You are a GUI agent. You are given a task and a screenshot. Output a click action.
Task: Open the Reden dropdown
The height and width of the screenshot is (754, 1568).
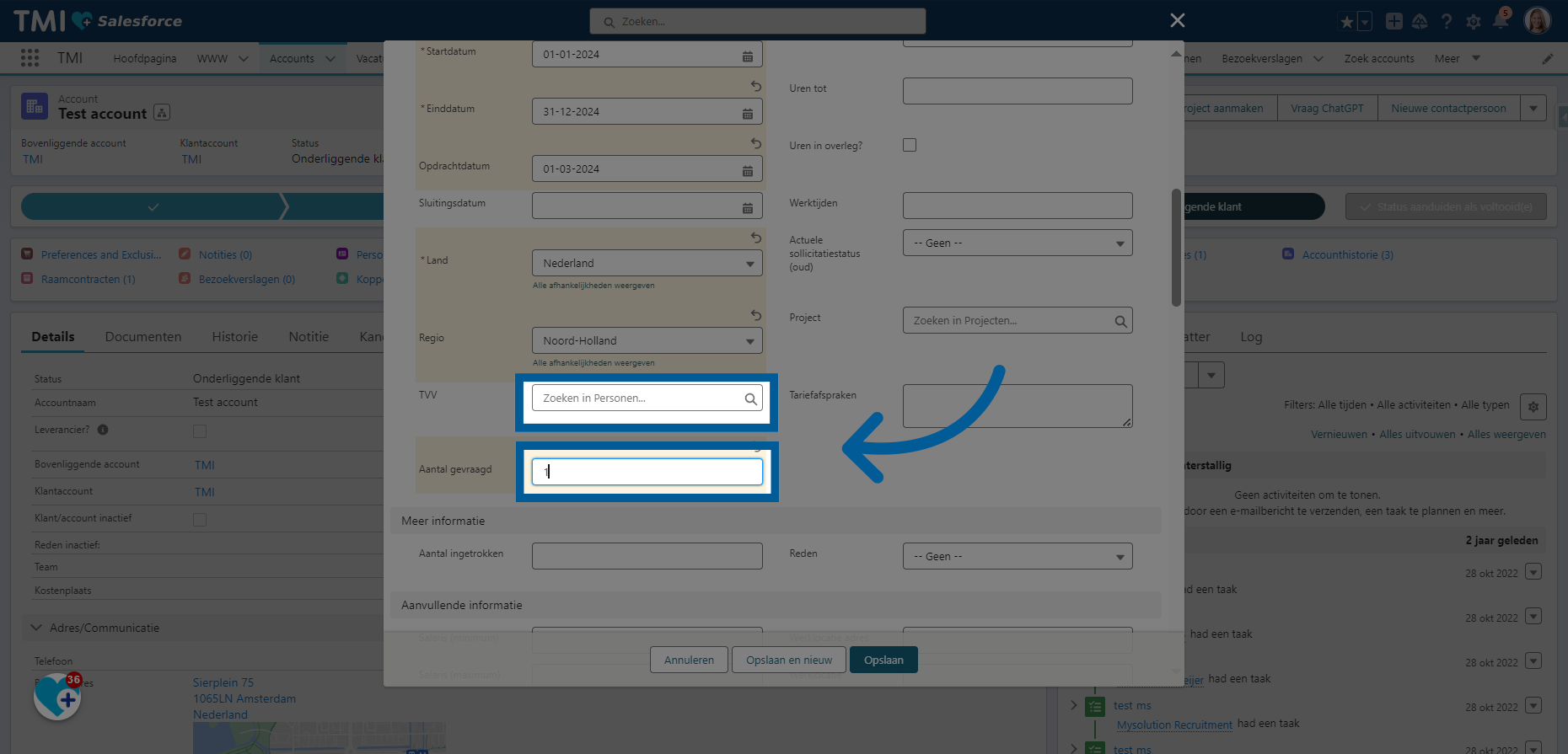click(x=1018, y=556)
